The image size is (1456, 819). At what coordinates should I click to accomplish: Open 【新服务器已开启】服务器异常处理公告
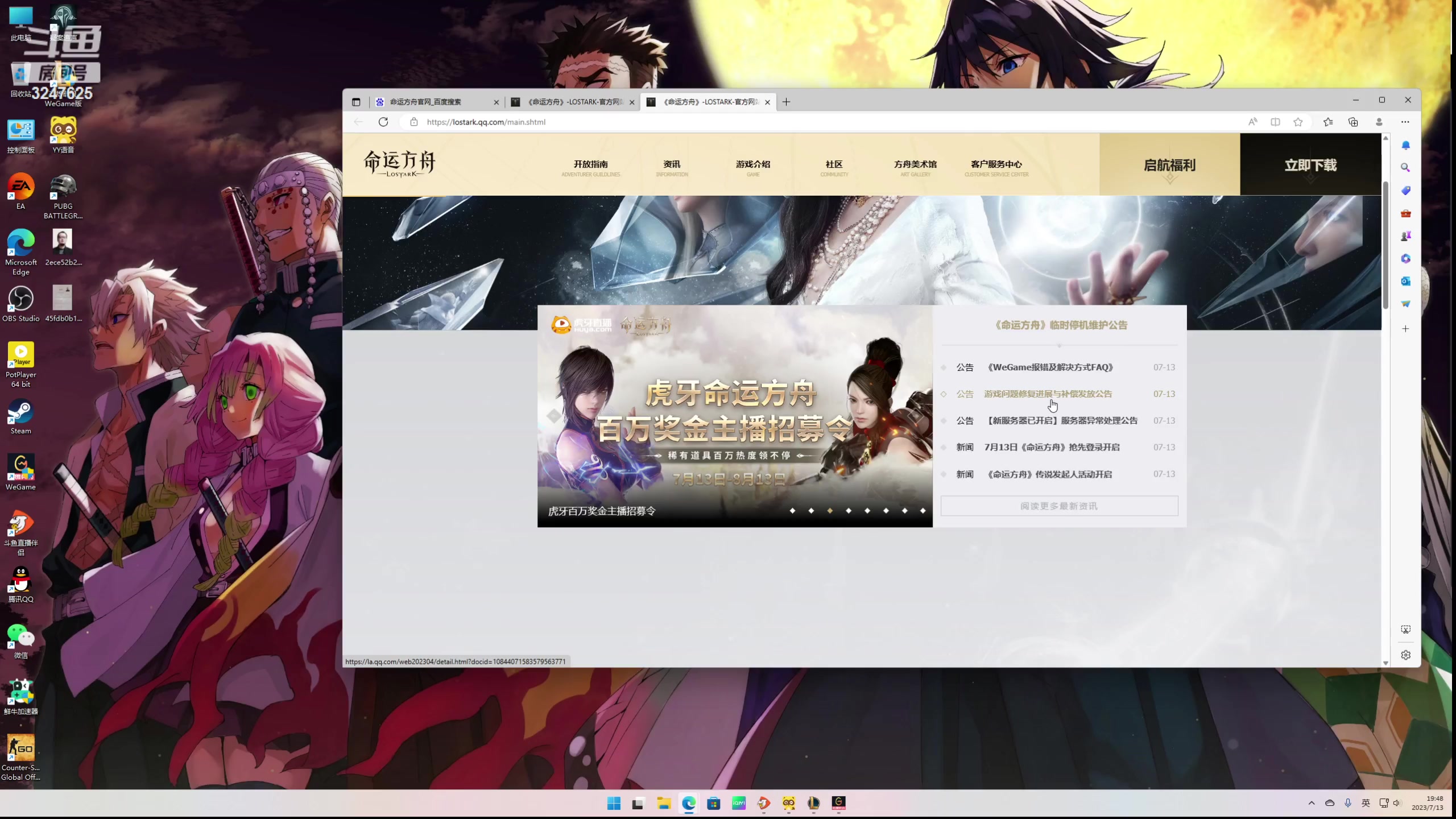[1061, 421]
